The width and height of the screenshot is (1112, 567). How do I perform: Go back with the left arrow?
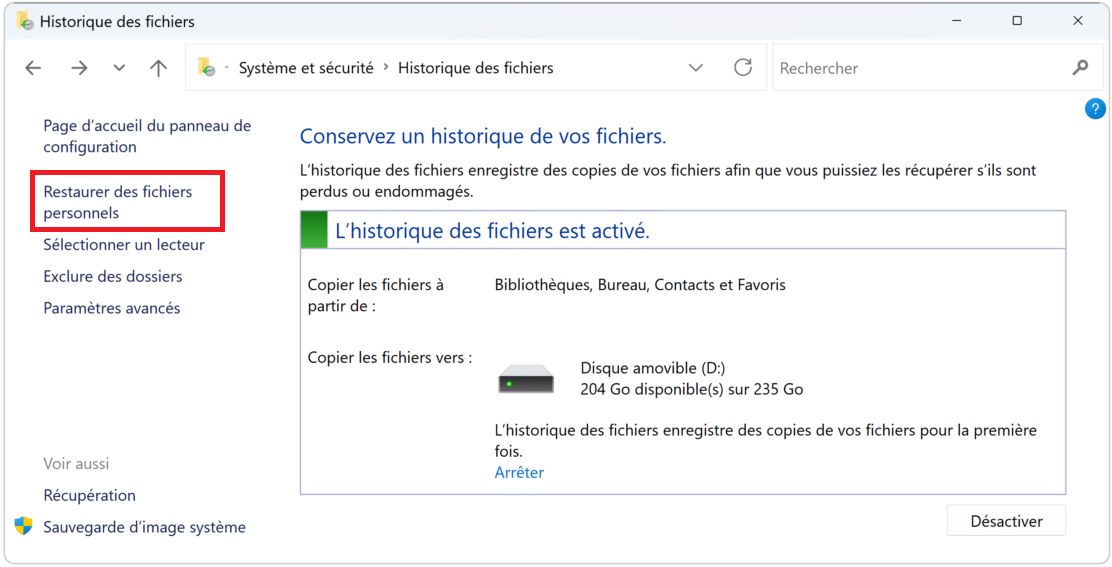(x=33, y=68)
